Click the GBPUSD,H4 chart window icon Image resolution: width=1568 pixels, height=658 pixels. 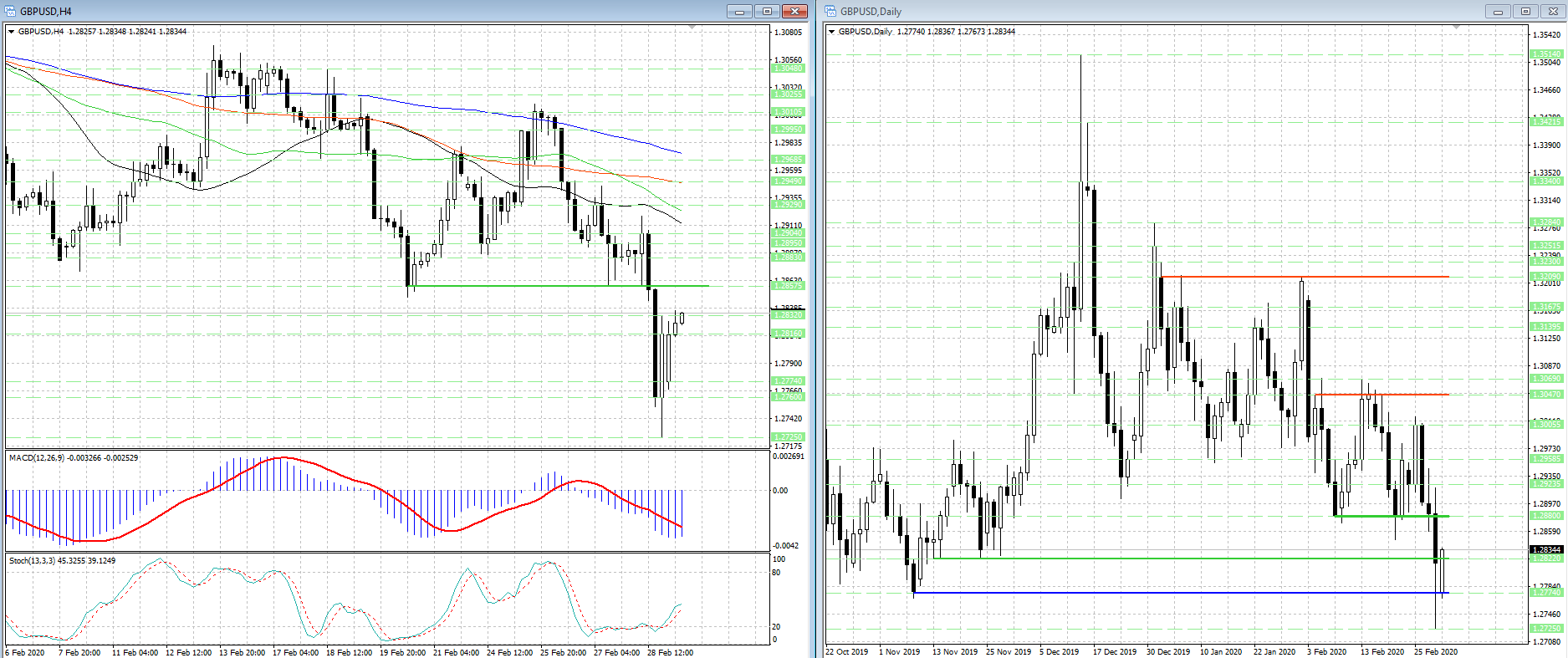(x=11, y=11)
